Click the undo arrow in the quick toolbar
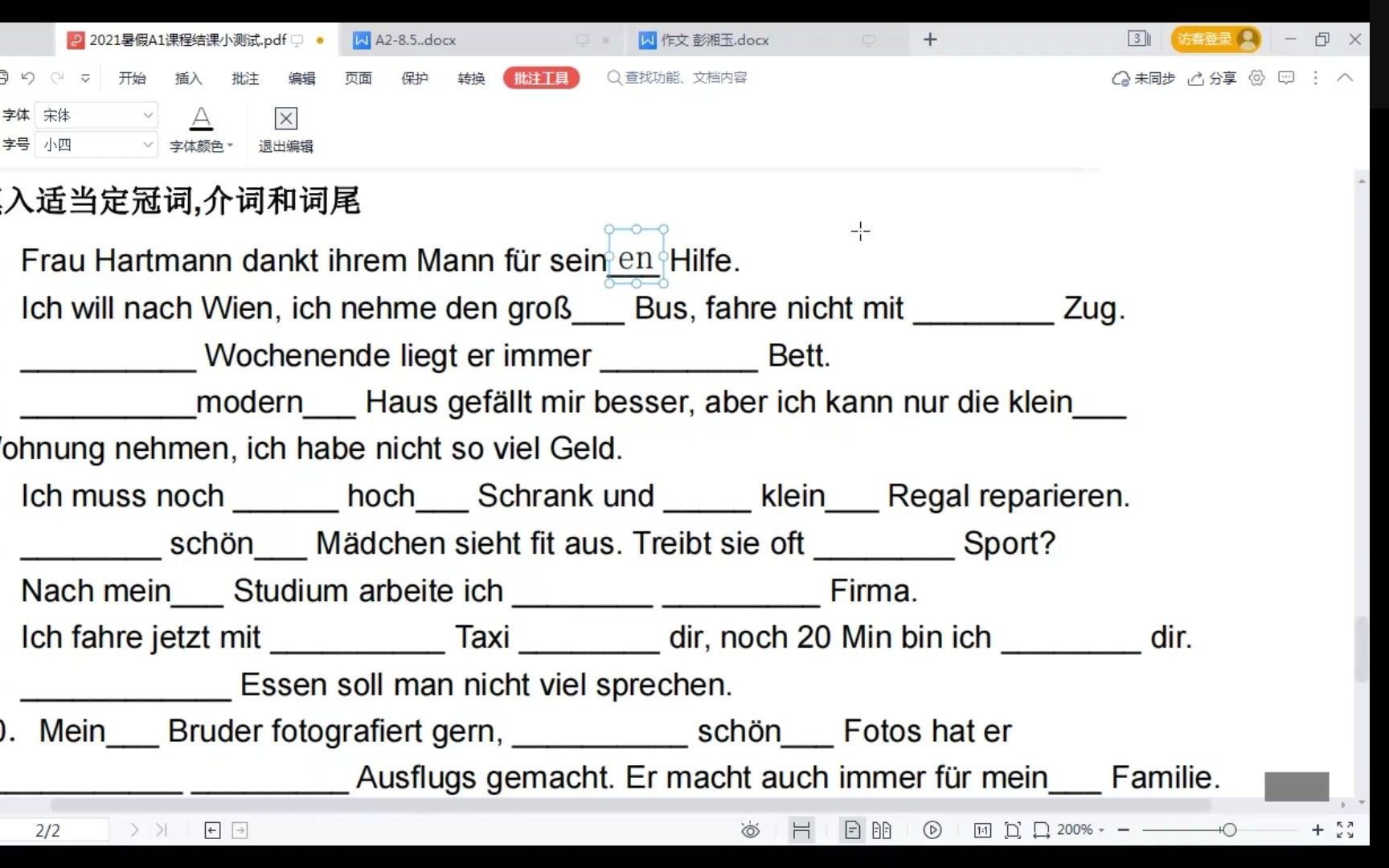The image size is (1389, 868). click(28, 78)
